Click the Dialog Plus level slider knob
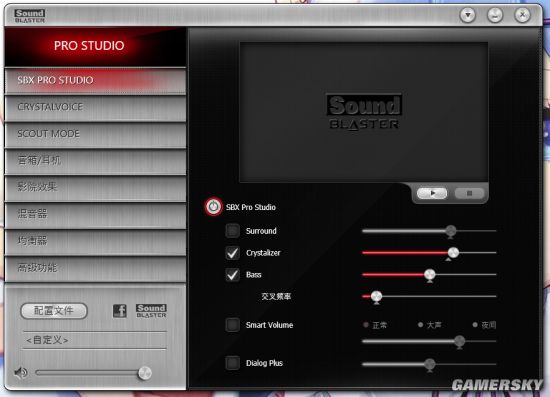Screen dimensions: 550x397 click(x=430, y=364)
